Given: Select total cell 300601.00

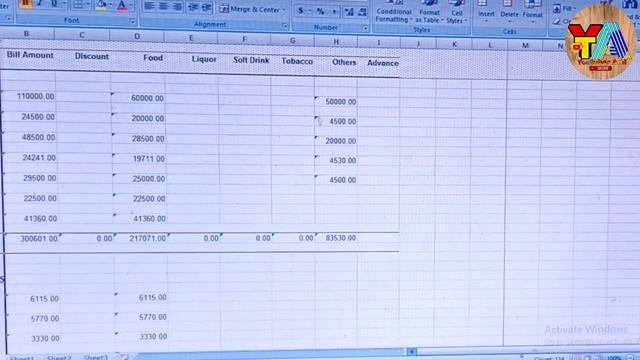Looking at the screenshot, I should point(32,238).
